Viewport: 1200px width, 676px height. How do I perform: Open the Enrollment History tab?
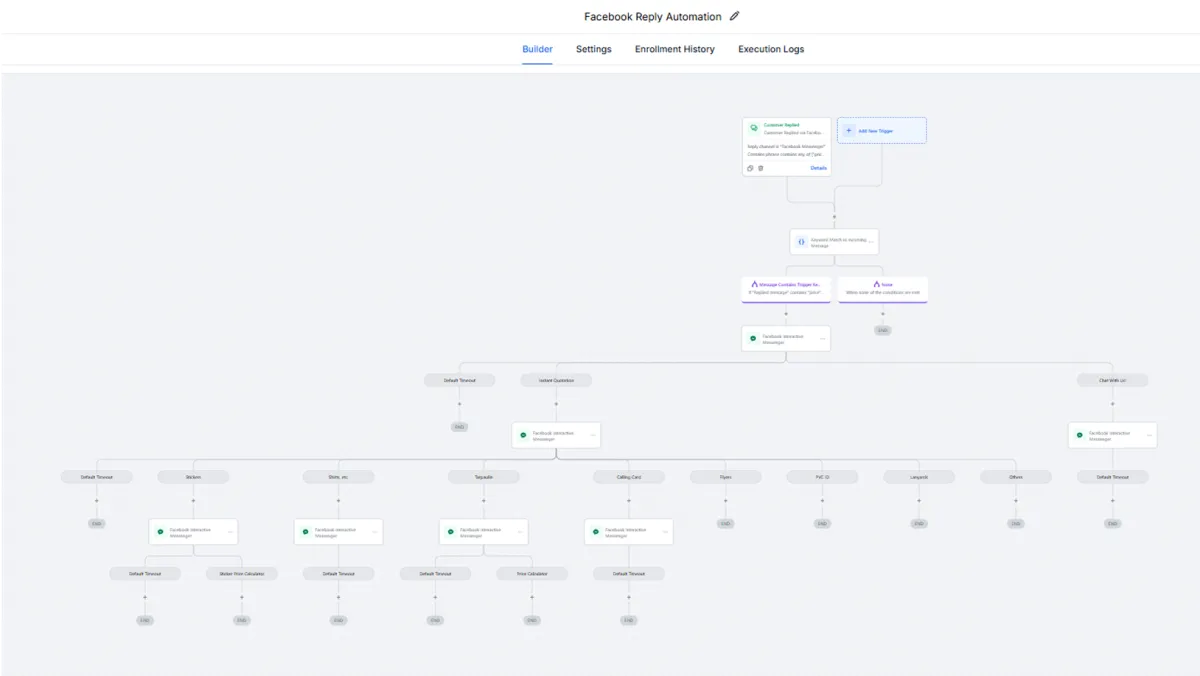point(674,49)
